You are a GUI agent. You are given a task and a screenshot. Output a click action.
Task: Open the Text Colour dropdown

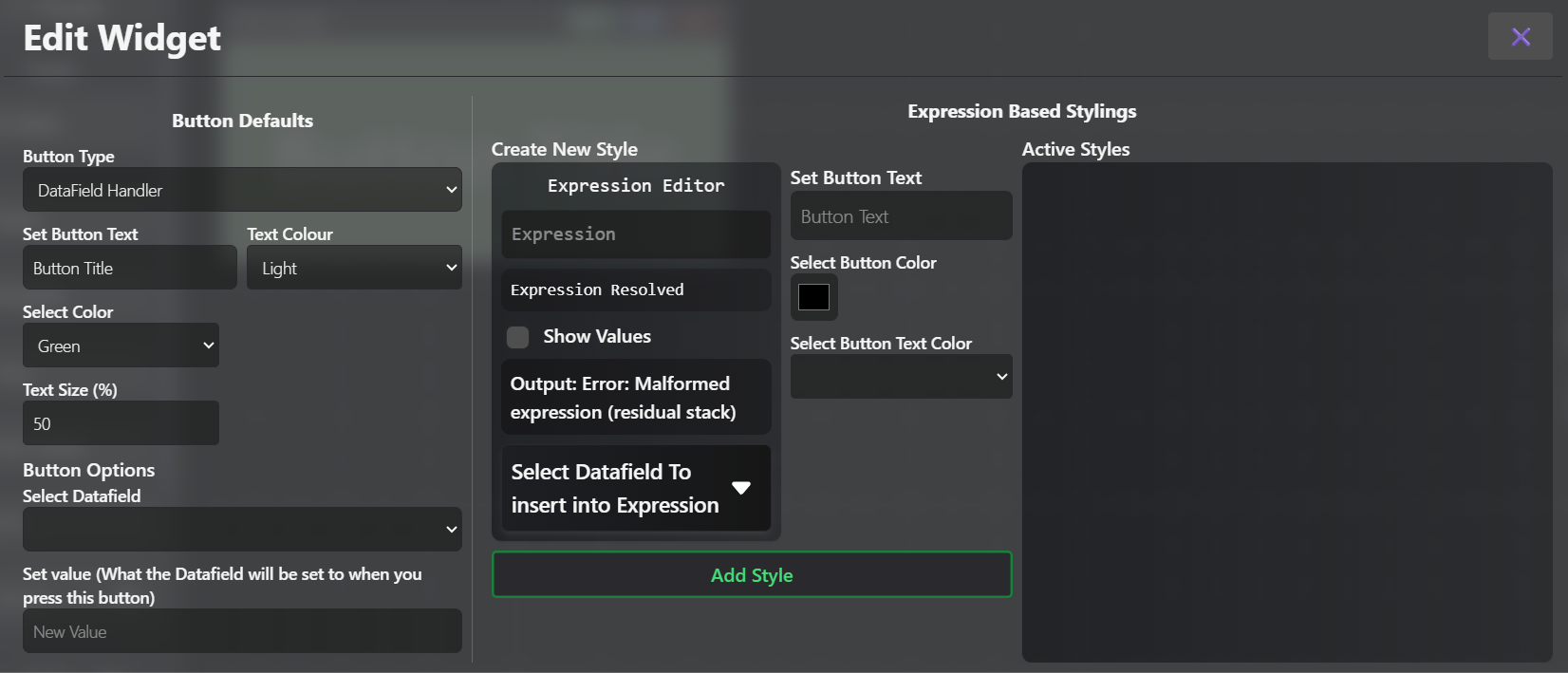tap(354, 269)
